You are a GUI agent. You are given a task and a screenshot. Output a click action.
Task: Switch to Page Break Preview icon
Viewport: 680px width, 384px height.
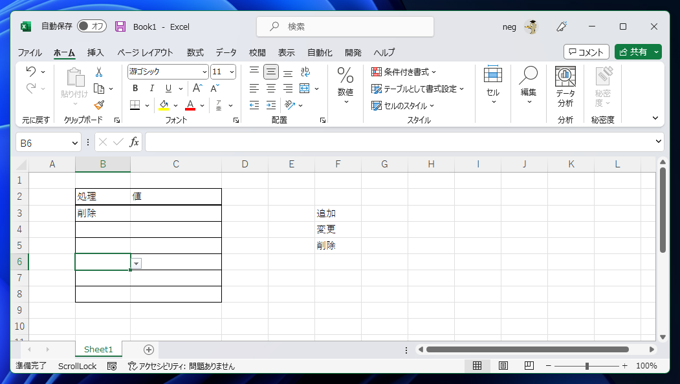[x=529, y=366]
